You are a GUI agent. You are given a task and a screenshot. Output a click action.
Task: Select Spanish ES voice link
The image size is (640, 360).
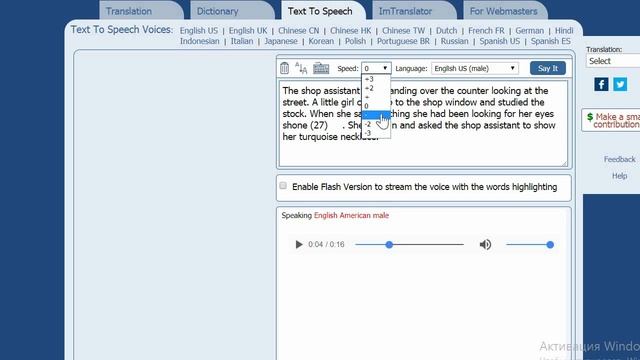[551, 41]
